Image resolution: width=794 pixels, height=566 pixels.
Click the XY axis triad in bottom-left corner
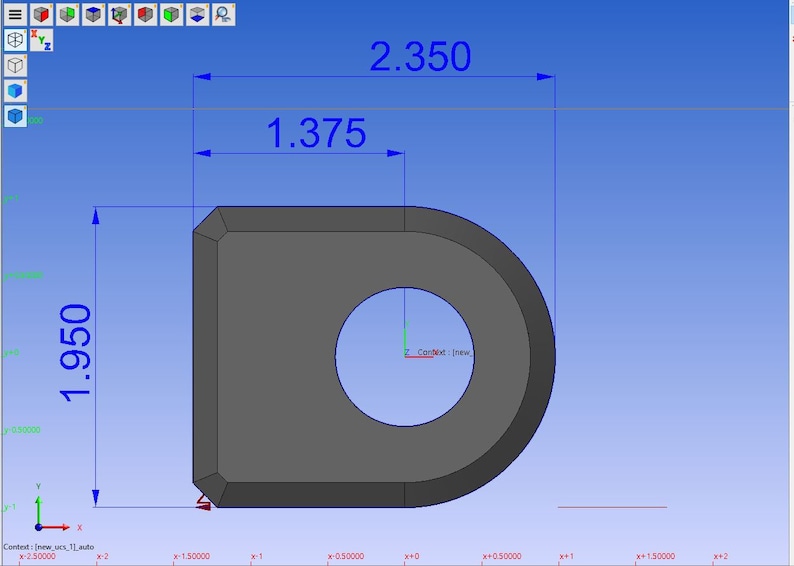tap(56, 508)
